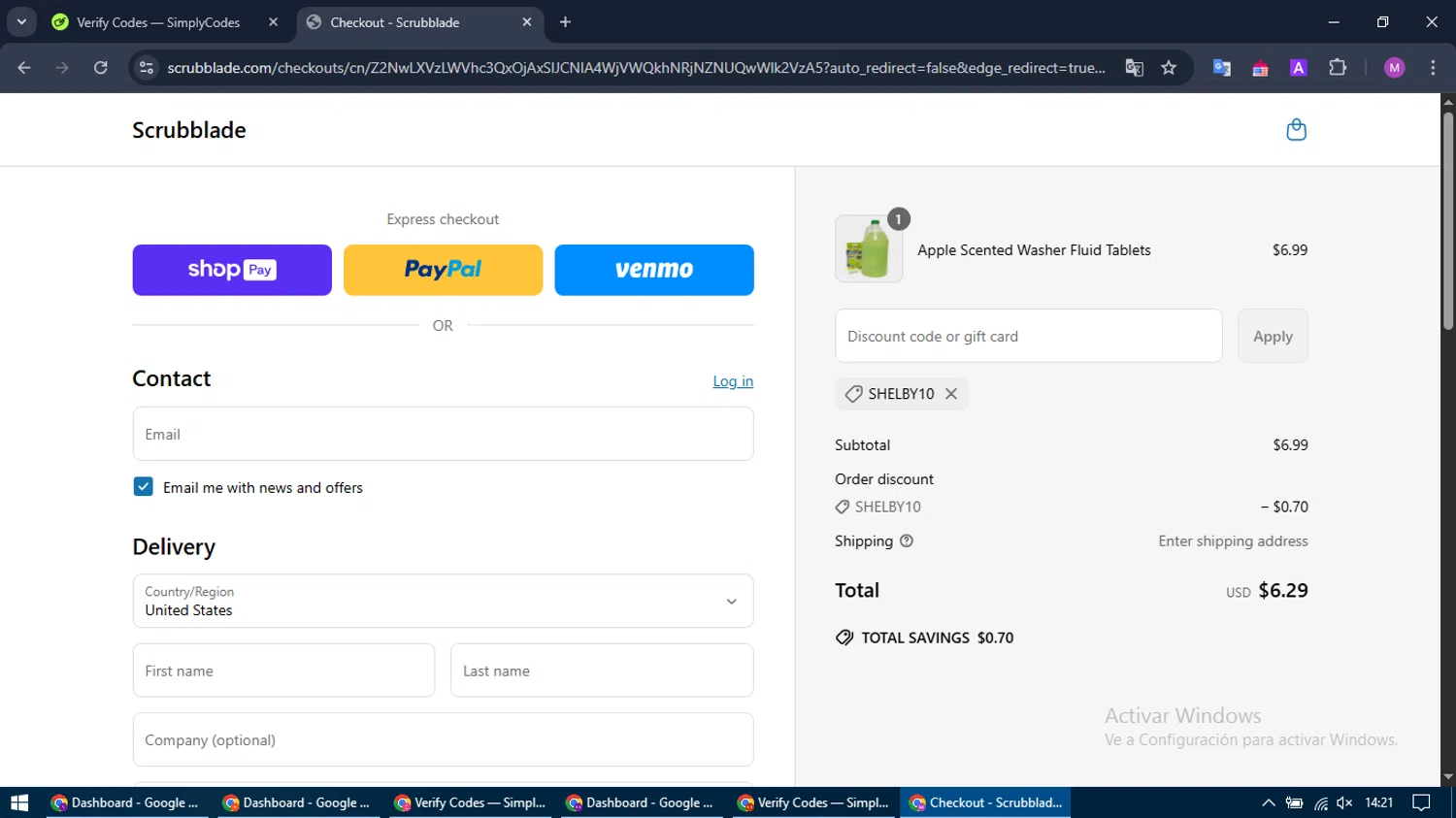The height and width of the screenshot is (818, 1456).
Task: Open the purple A extension icon
Action: [1298, 68]
